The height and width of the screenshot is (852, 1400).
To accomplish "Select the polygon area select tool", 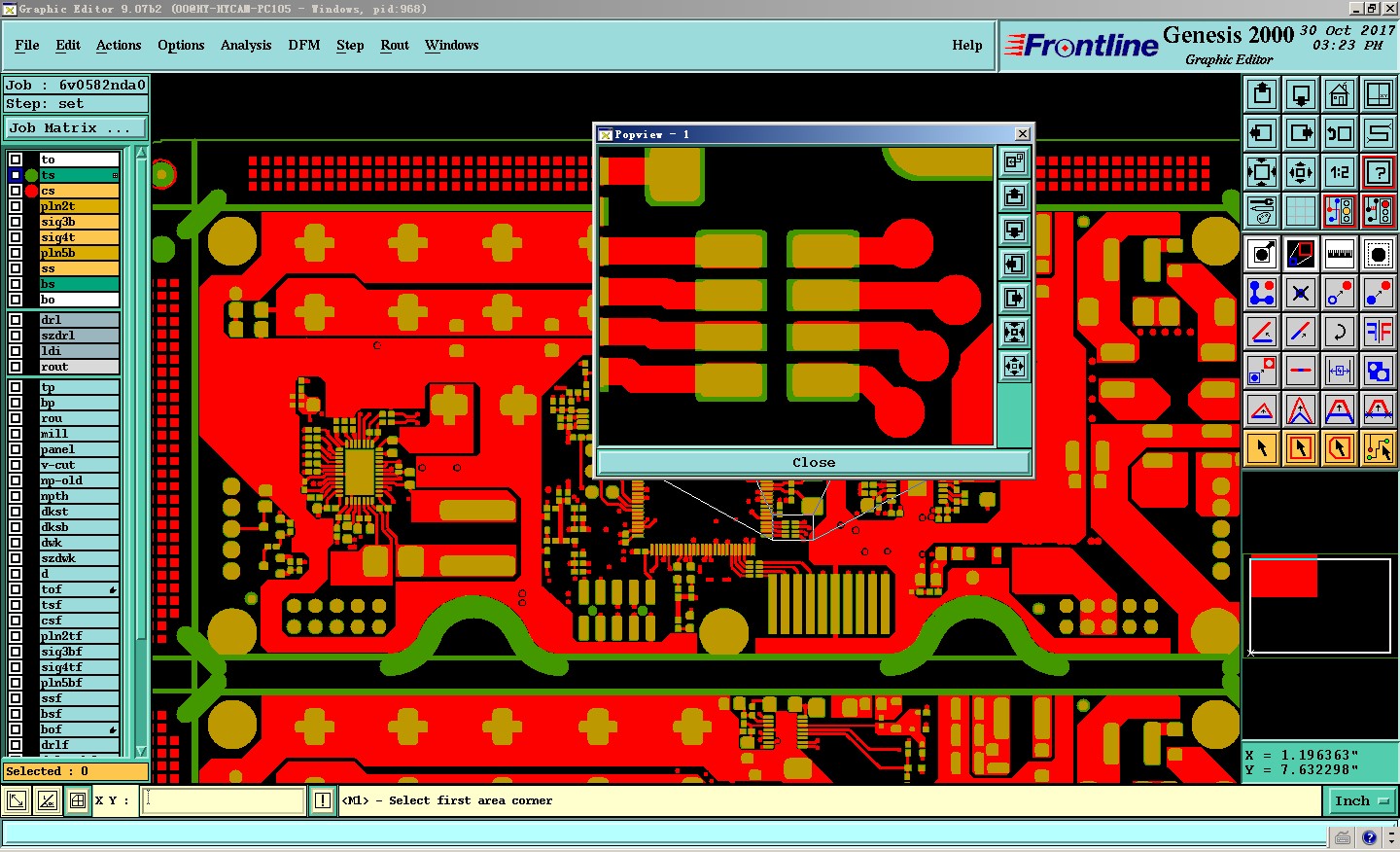I will [1340, 448].
